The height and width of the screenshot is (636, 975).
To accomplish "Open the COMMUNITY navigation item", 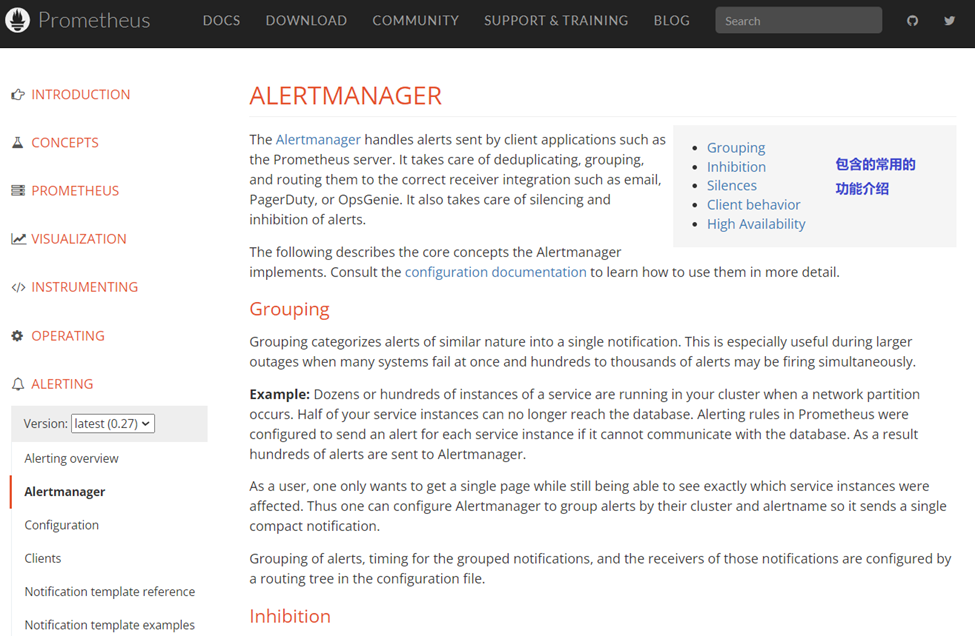I will point(415,21).
